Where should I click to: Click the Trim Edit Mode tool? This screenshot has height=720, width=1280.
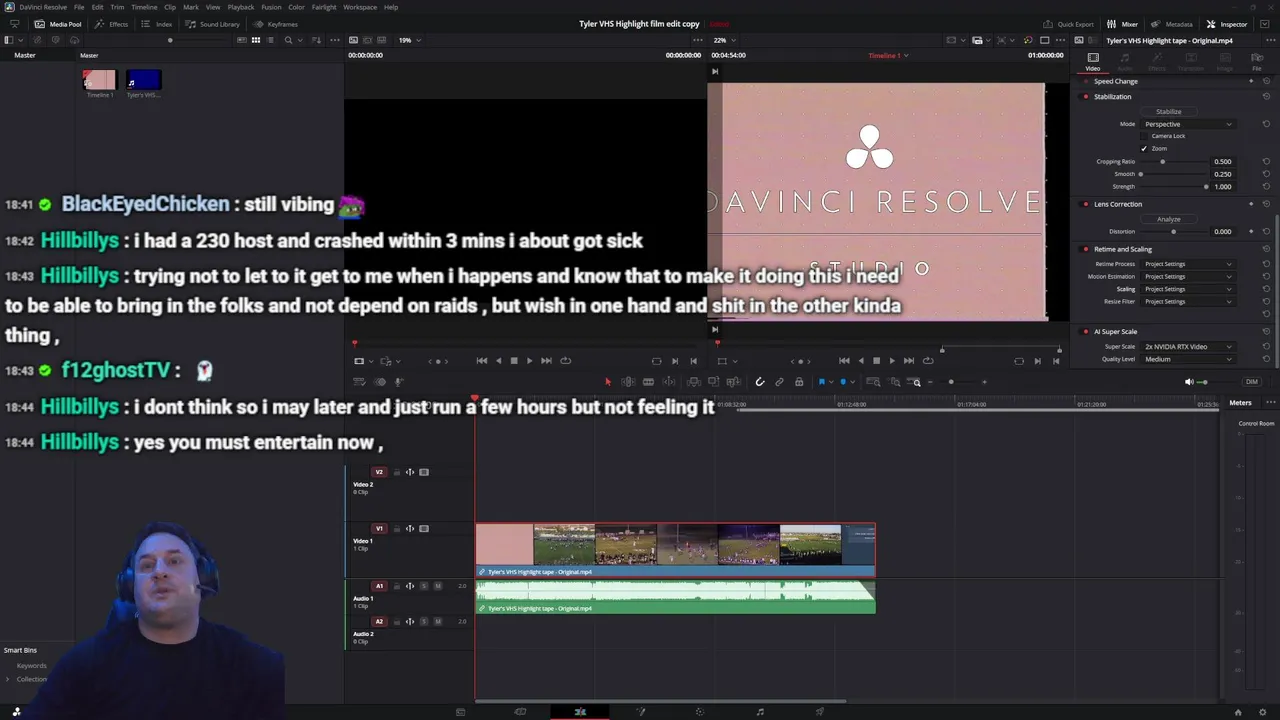628,382
